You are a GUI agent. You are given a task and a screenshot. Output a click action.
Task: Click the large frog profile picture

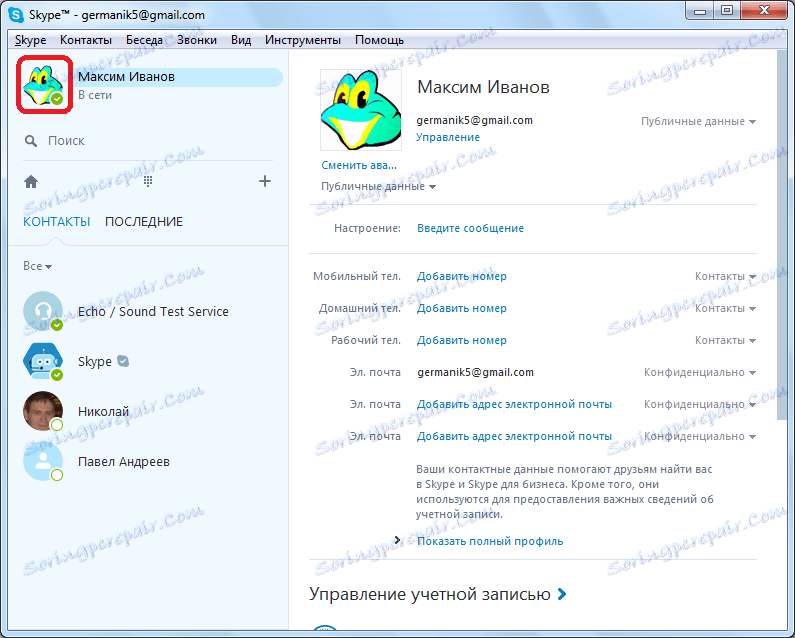pos(361,110)
